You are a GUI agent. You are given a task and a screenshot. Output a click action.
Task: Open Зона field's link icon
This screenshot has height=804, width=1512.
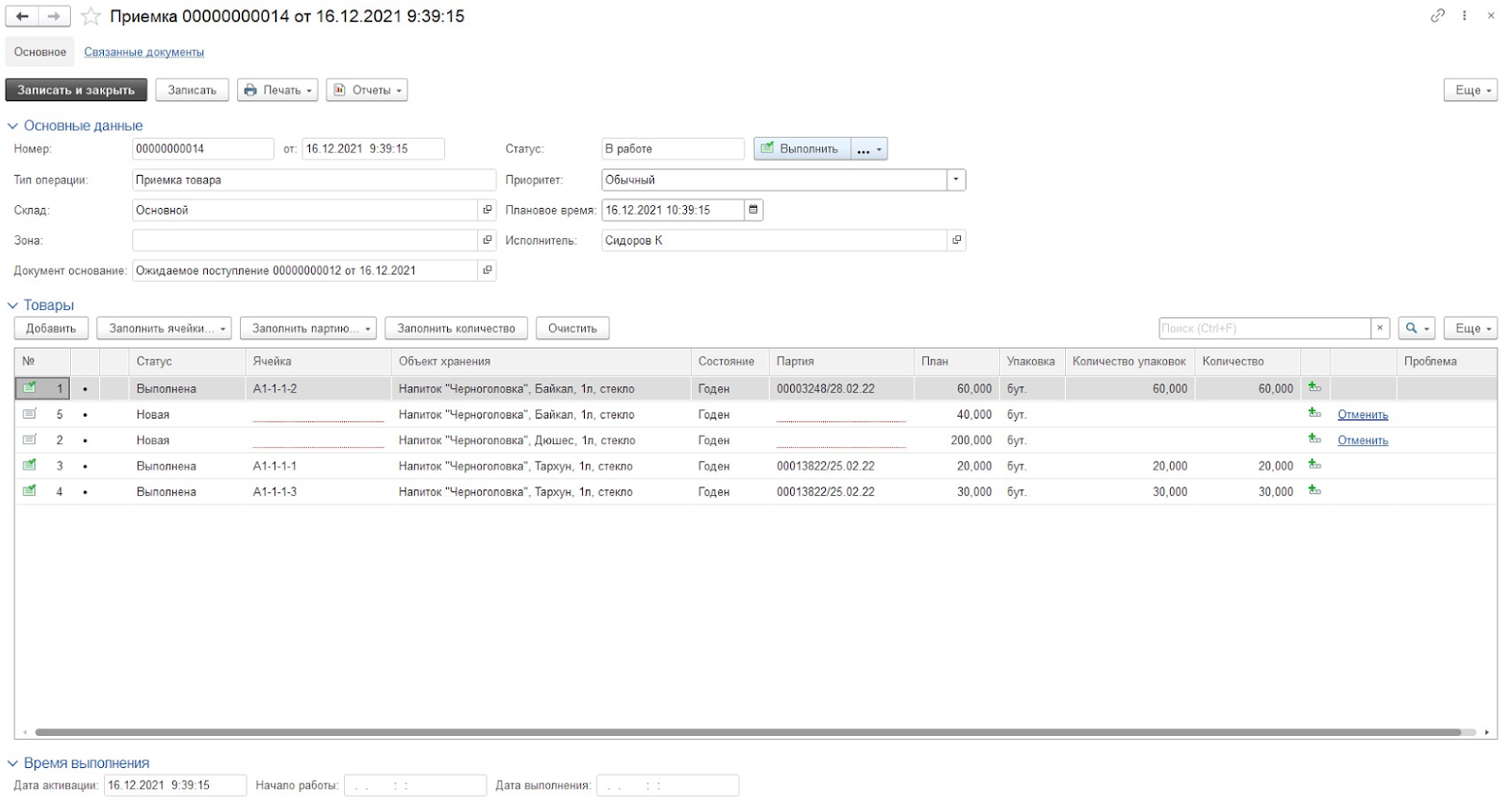pos(488,240)
